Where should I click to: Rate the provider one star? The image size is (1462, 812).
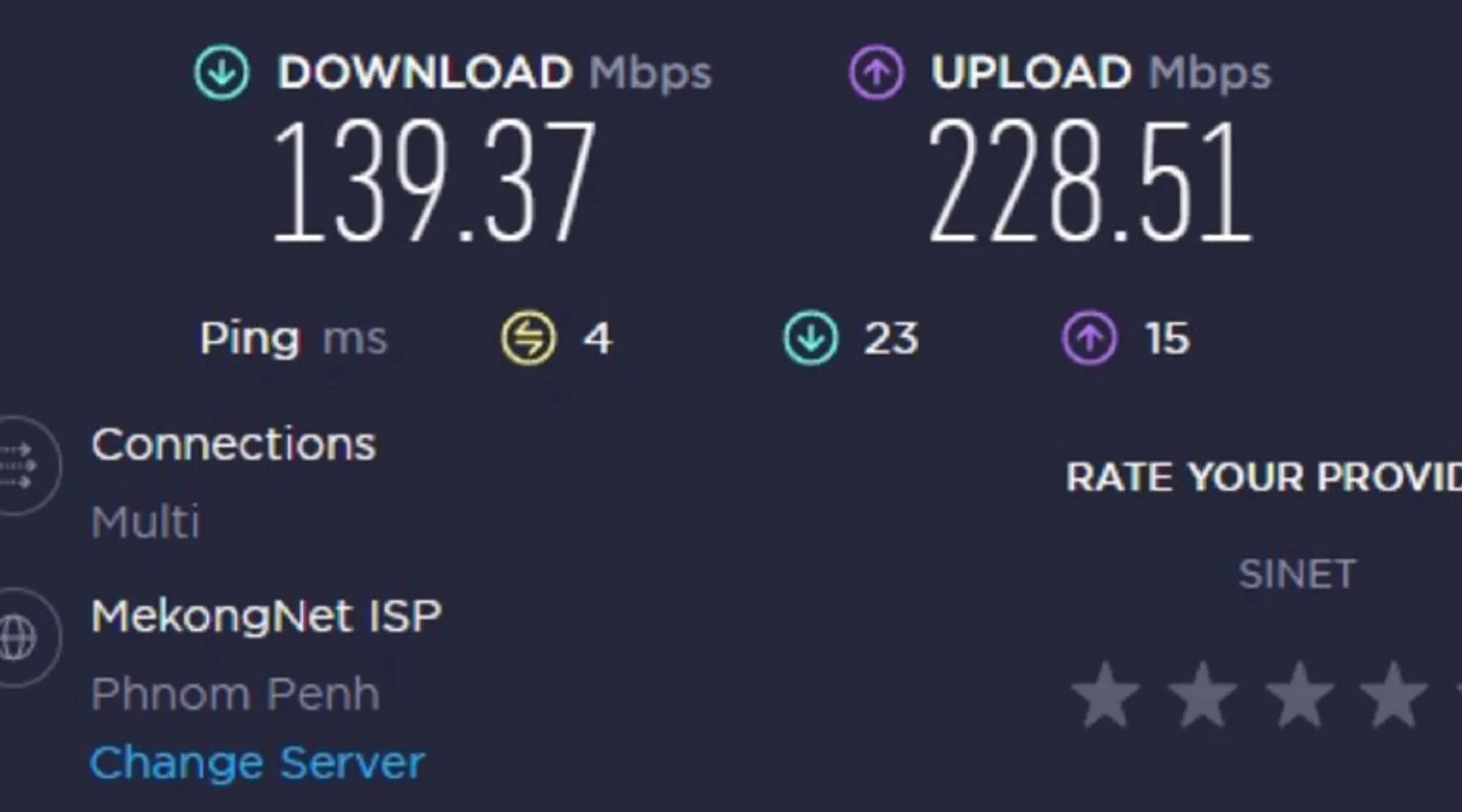coord(1105,695)
